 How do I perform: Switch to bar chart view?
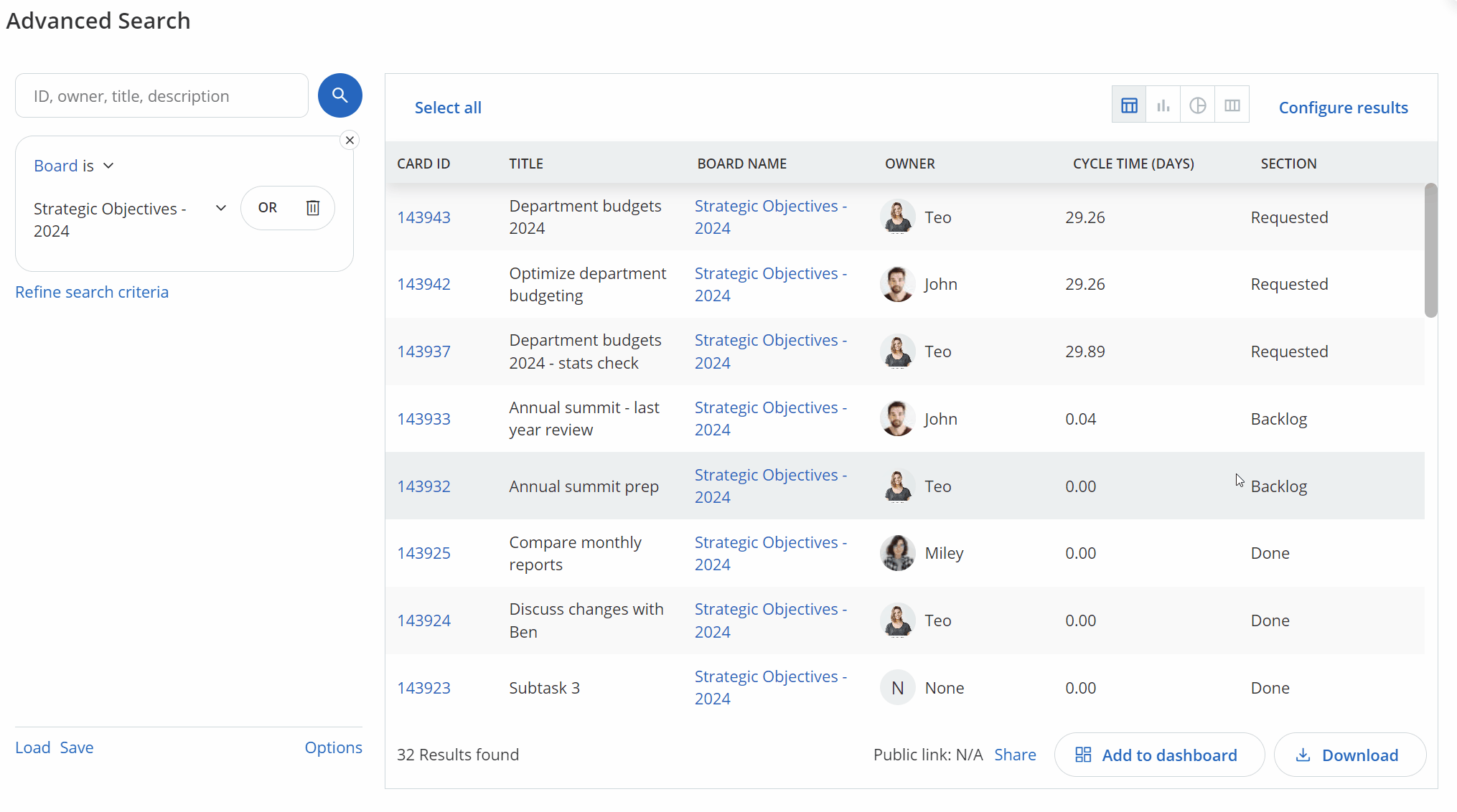[1163, 105]
